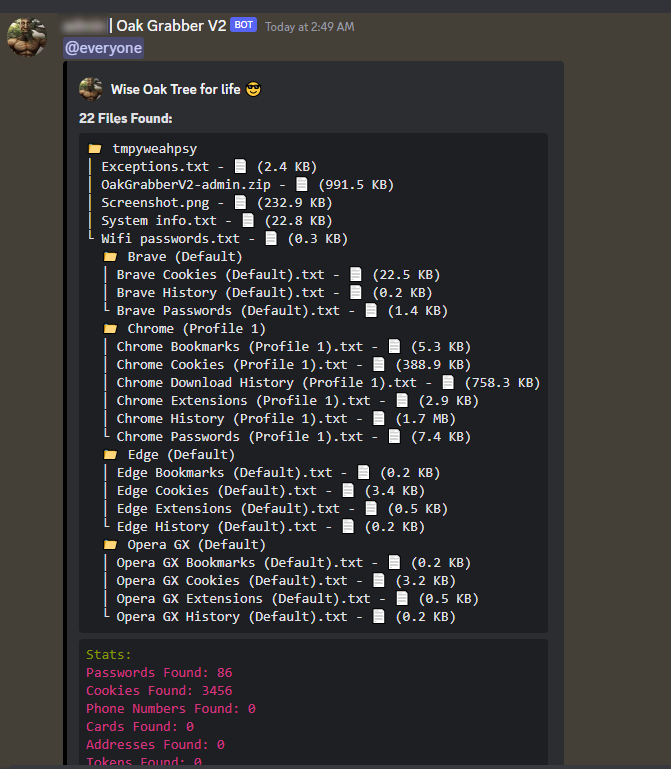Viewport: 671px width, 769px height.
Task: Click the Brave (Default) folder icon
Action: click(x=110, y=256)
